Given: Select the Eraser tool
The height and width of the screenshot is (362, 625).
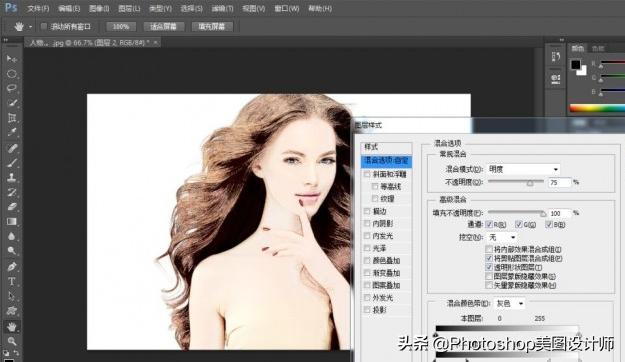Looking at the screenshot, I should click(12, 207).
